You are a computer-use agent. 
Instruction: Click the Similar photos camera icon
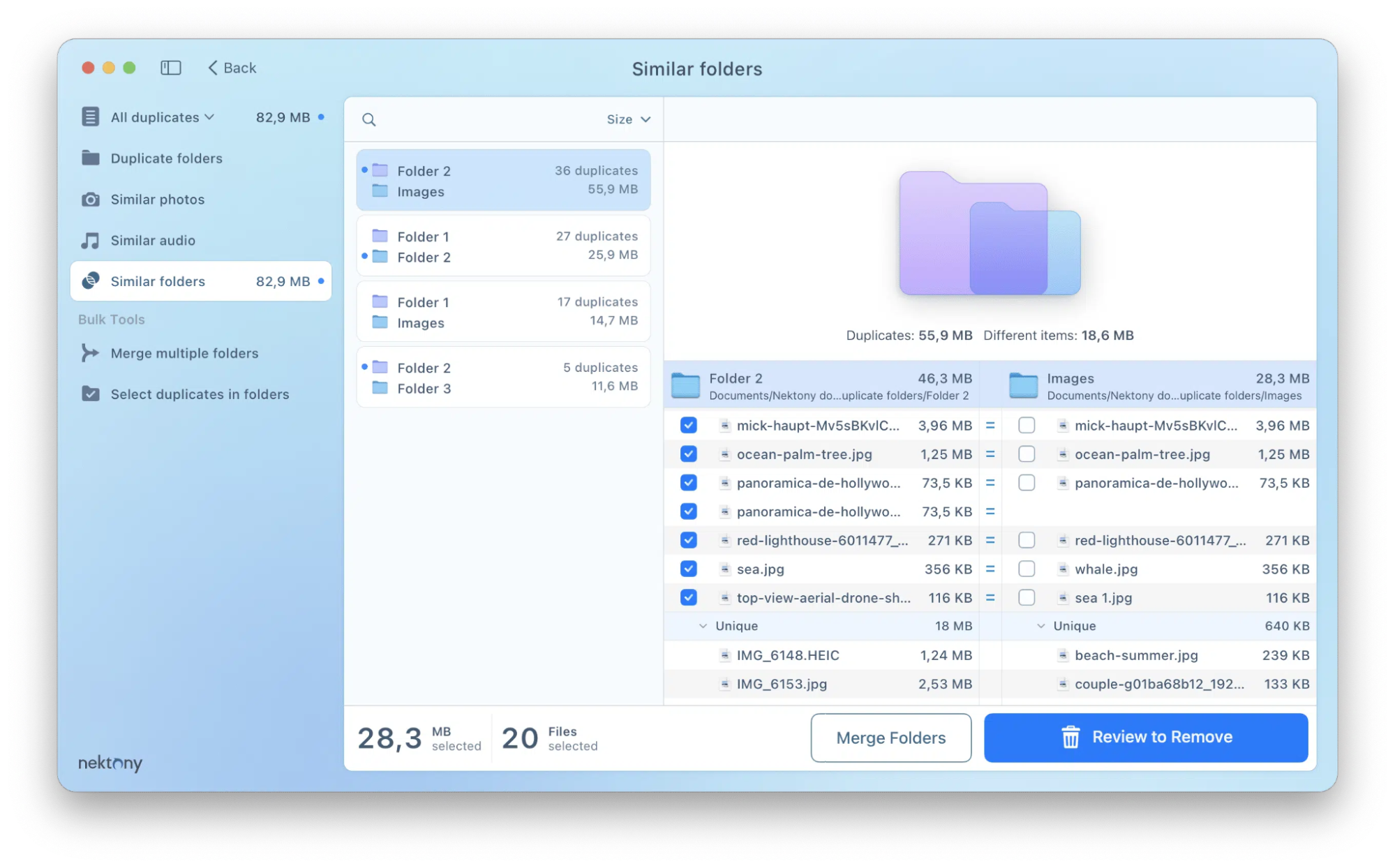point(91,200)
